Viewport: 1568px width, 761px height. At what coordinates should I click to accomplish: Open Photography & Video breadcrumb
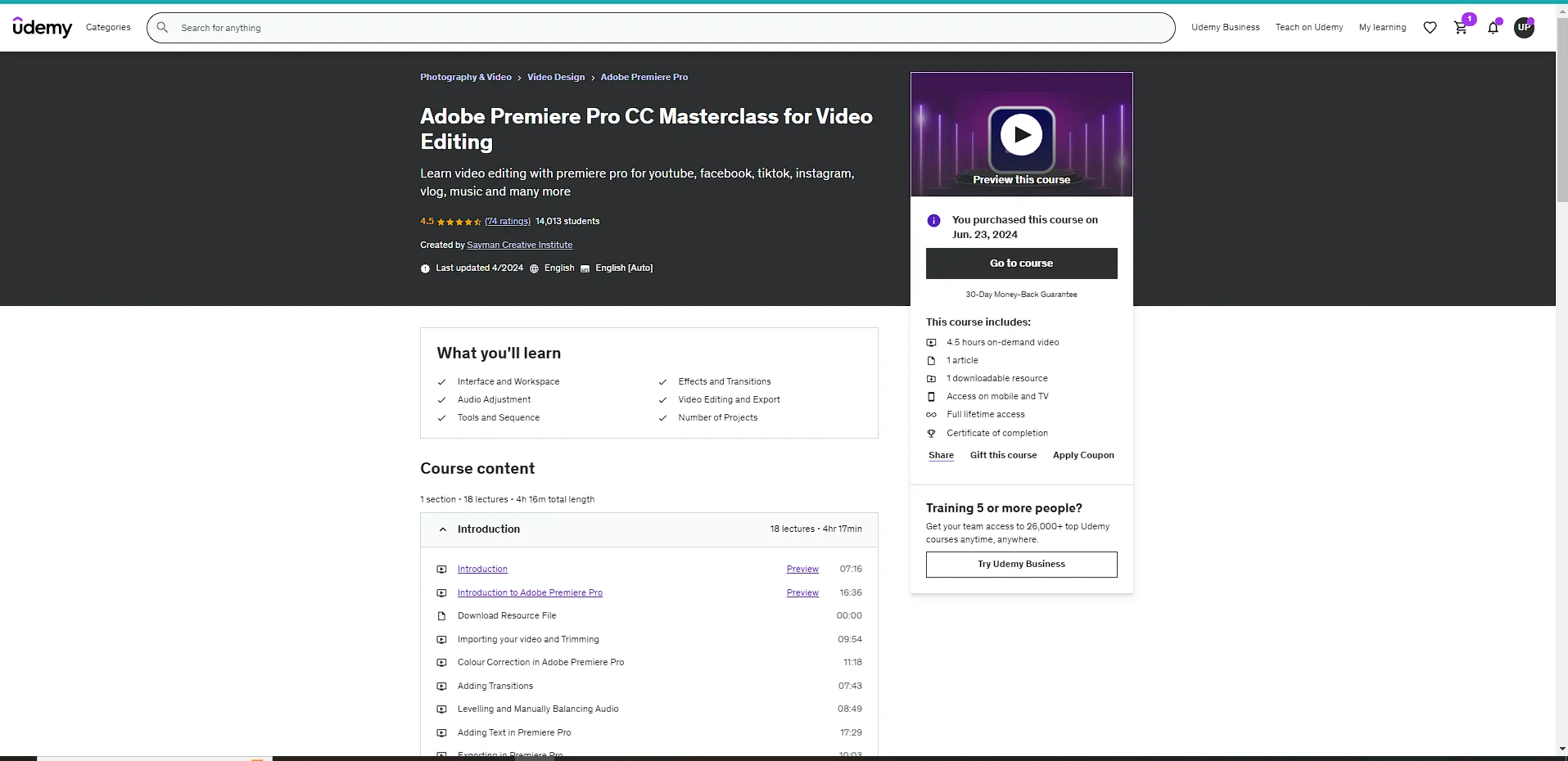(x=465, y=77)
